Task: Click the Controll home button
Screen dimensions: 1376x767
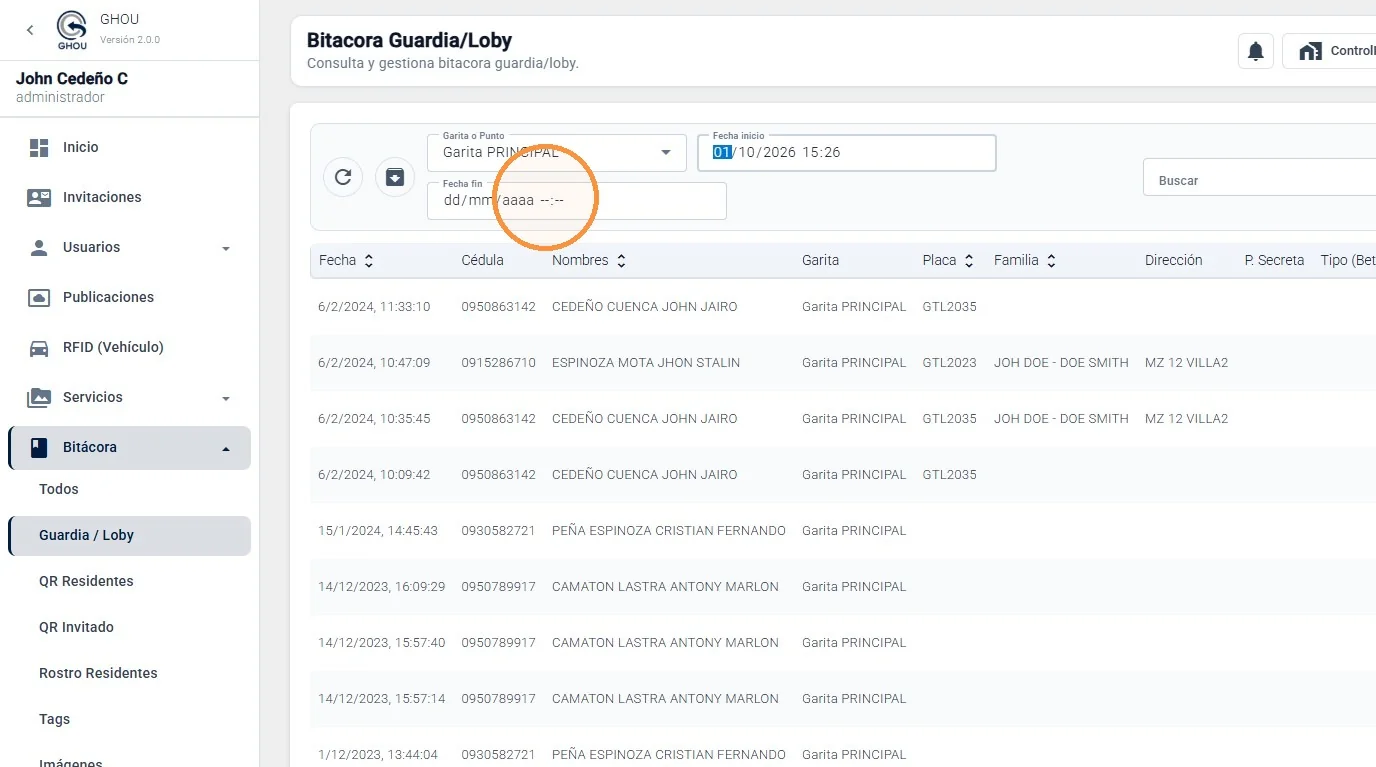Action: [1329, 51]
